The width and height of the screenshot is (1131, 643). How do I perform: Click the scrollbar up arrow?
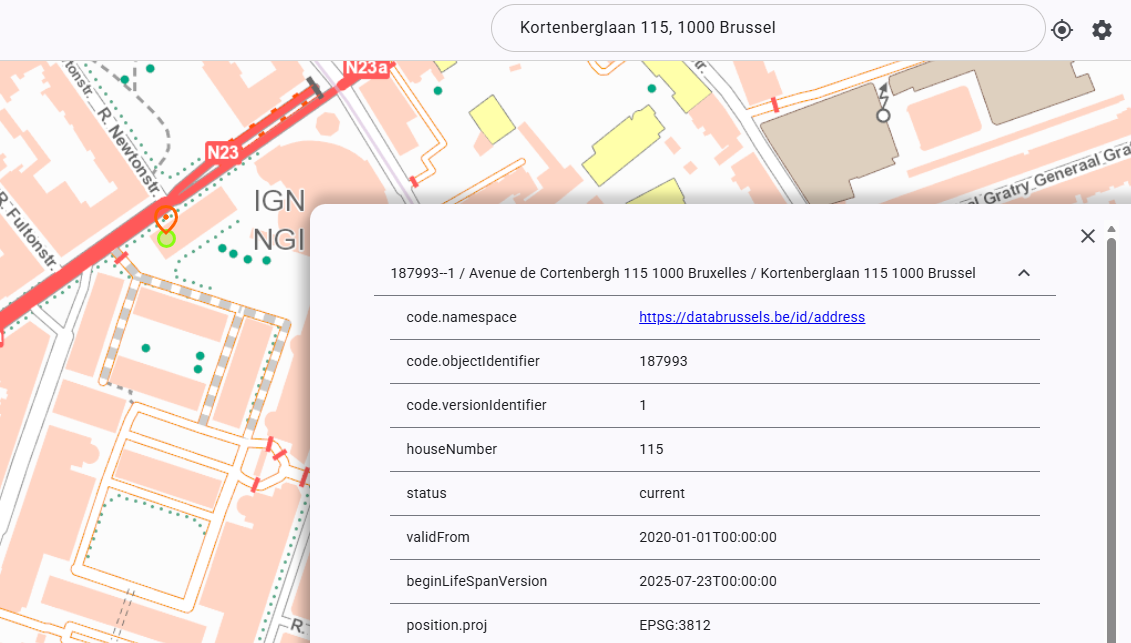pos(1112,229)
